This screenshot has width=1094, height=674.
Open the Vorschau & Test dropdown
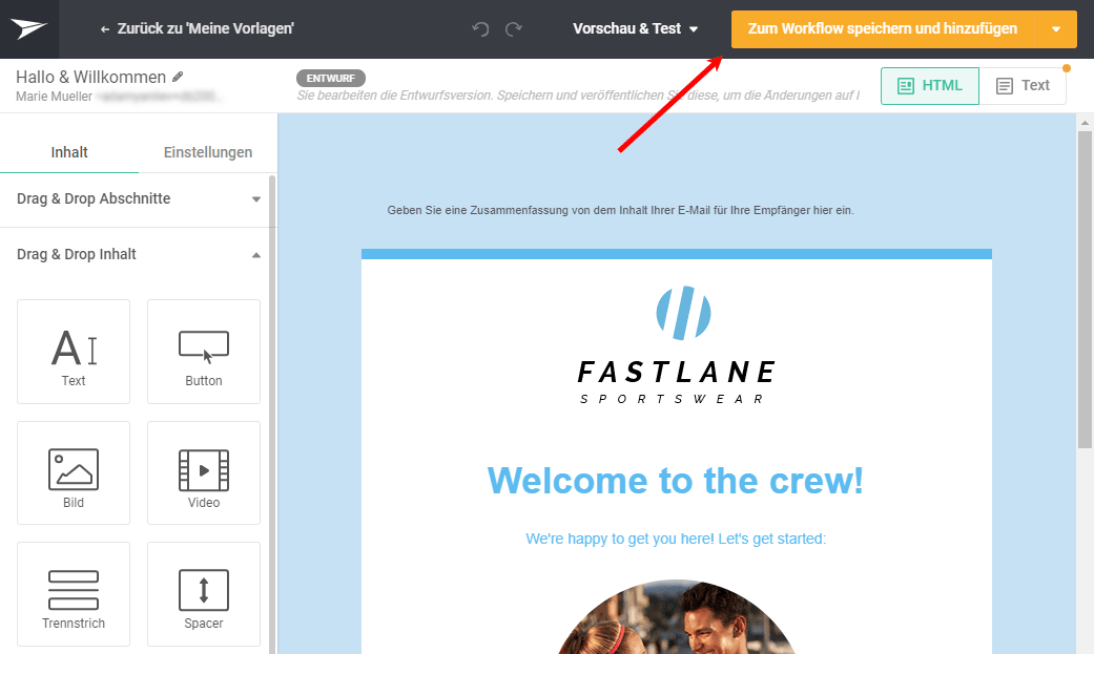635,29
